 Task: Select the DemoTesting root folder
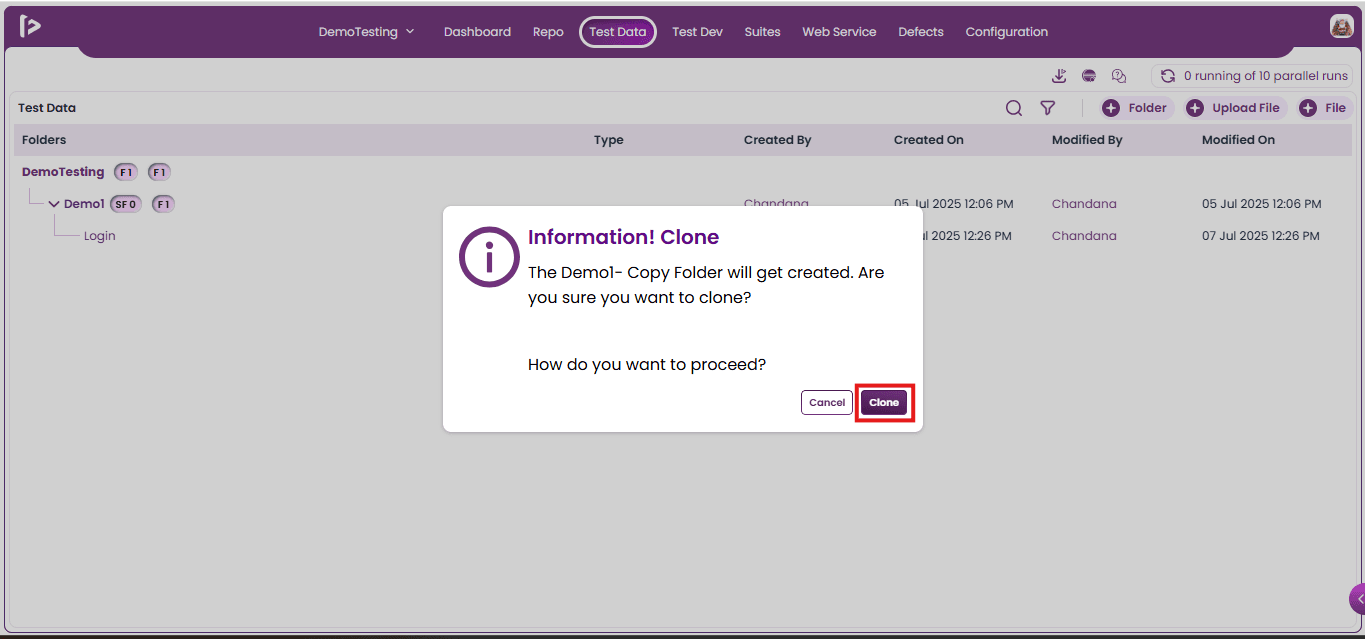coord(63,172)
